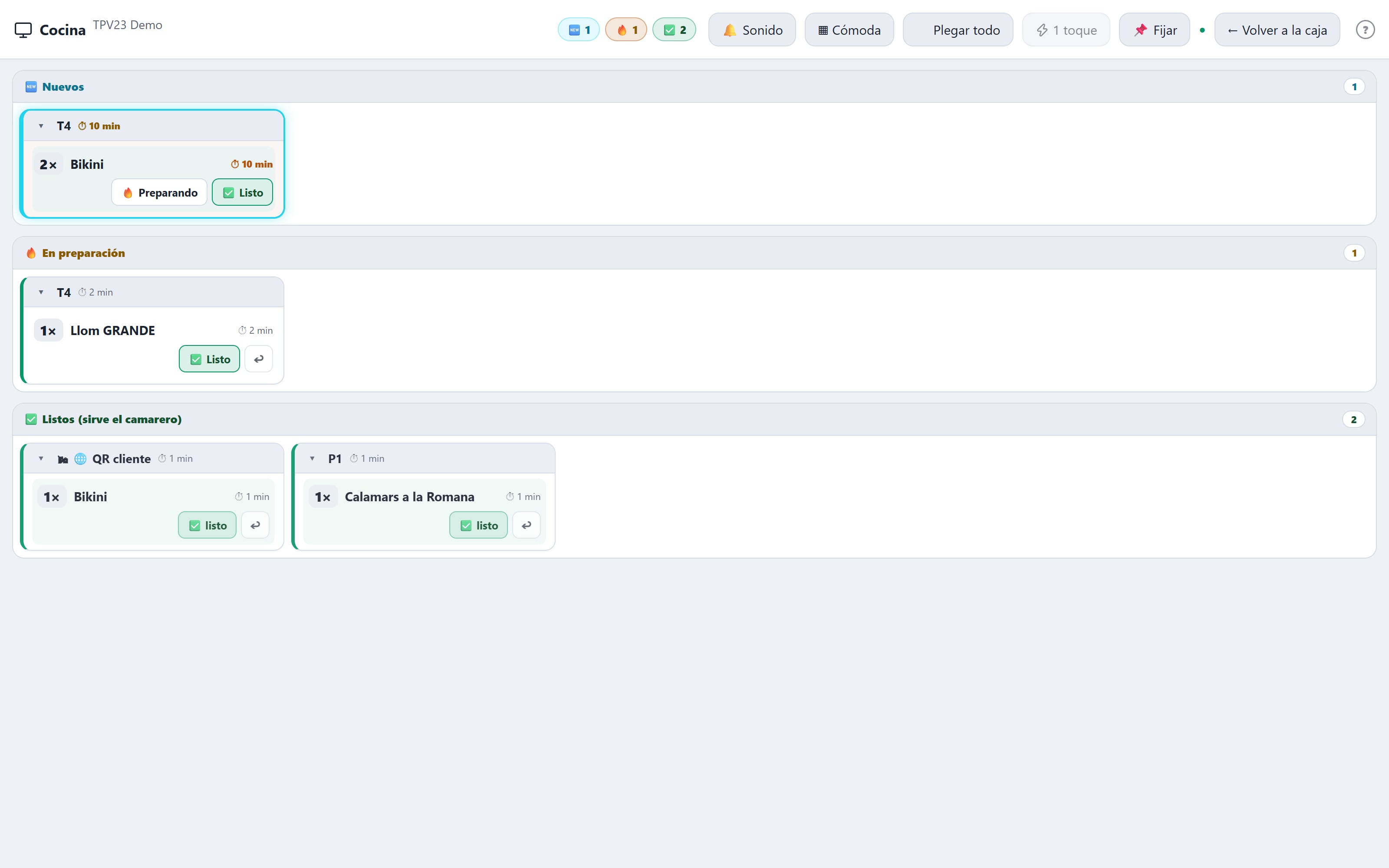The image size is (1389, 868).
Task: Go back with Volver a la caja
Action: [1277, 30]
